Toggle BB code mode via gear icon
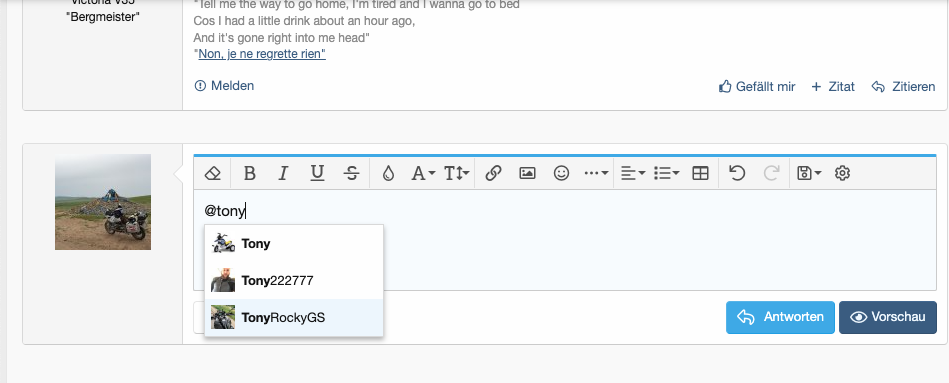The height and width of the screenshot is (383, 949). coord(842,174)
